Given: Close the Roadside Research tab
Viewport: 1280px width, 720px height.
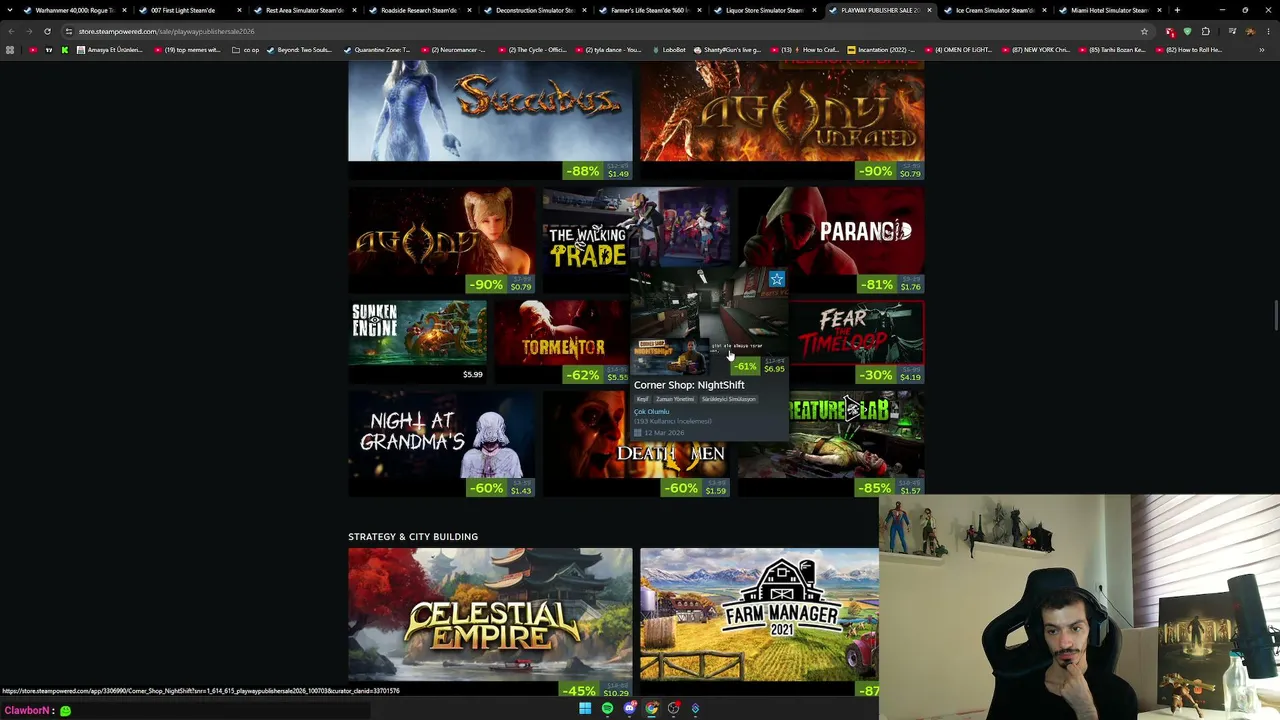Looking at the screenshot, I should click(x=469, y=10).
